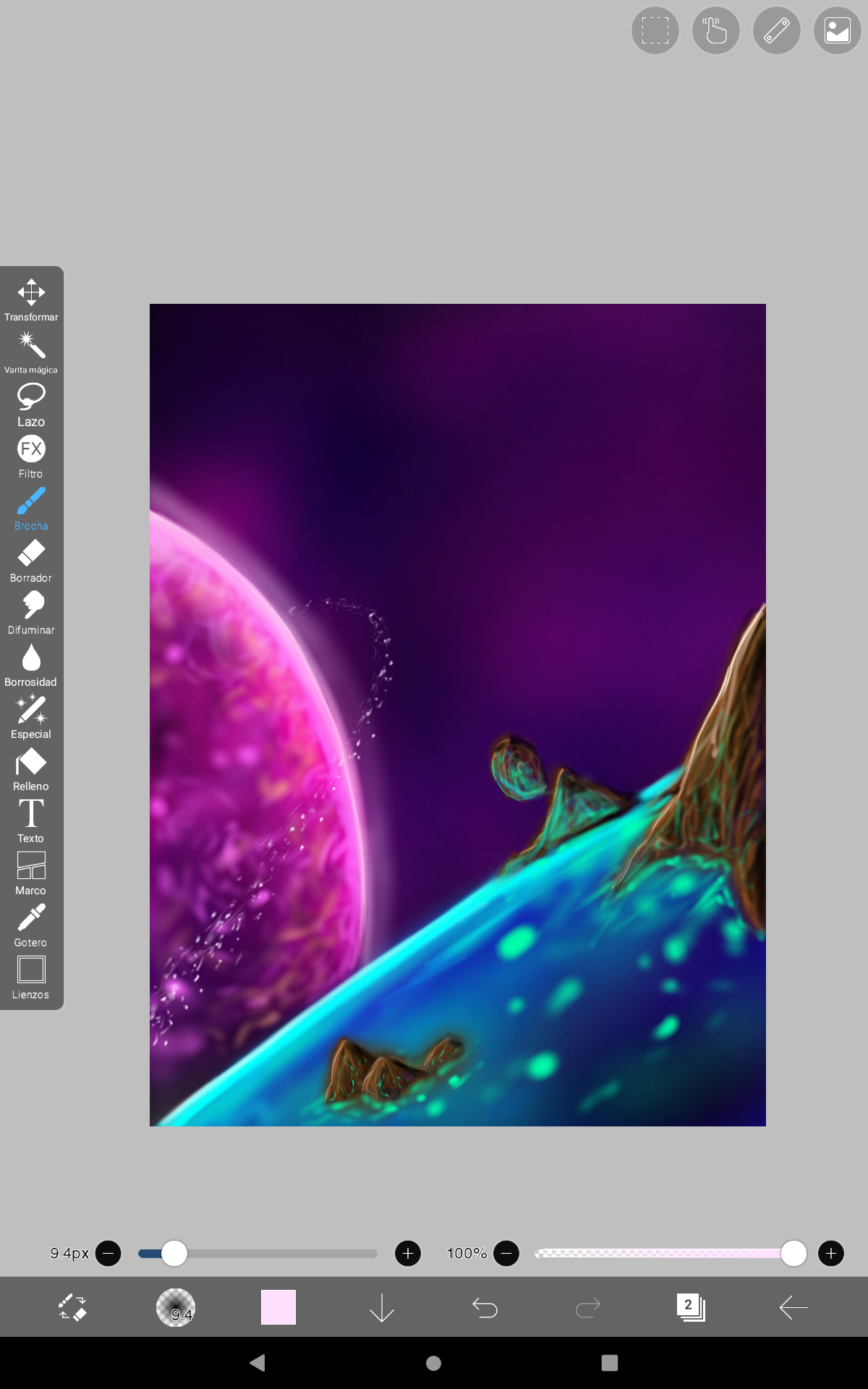Choose the Relleno fill tool

31,769
